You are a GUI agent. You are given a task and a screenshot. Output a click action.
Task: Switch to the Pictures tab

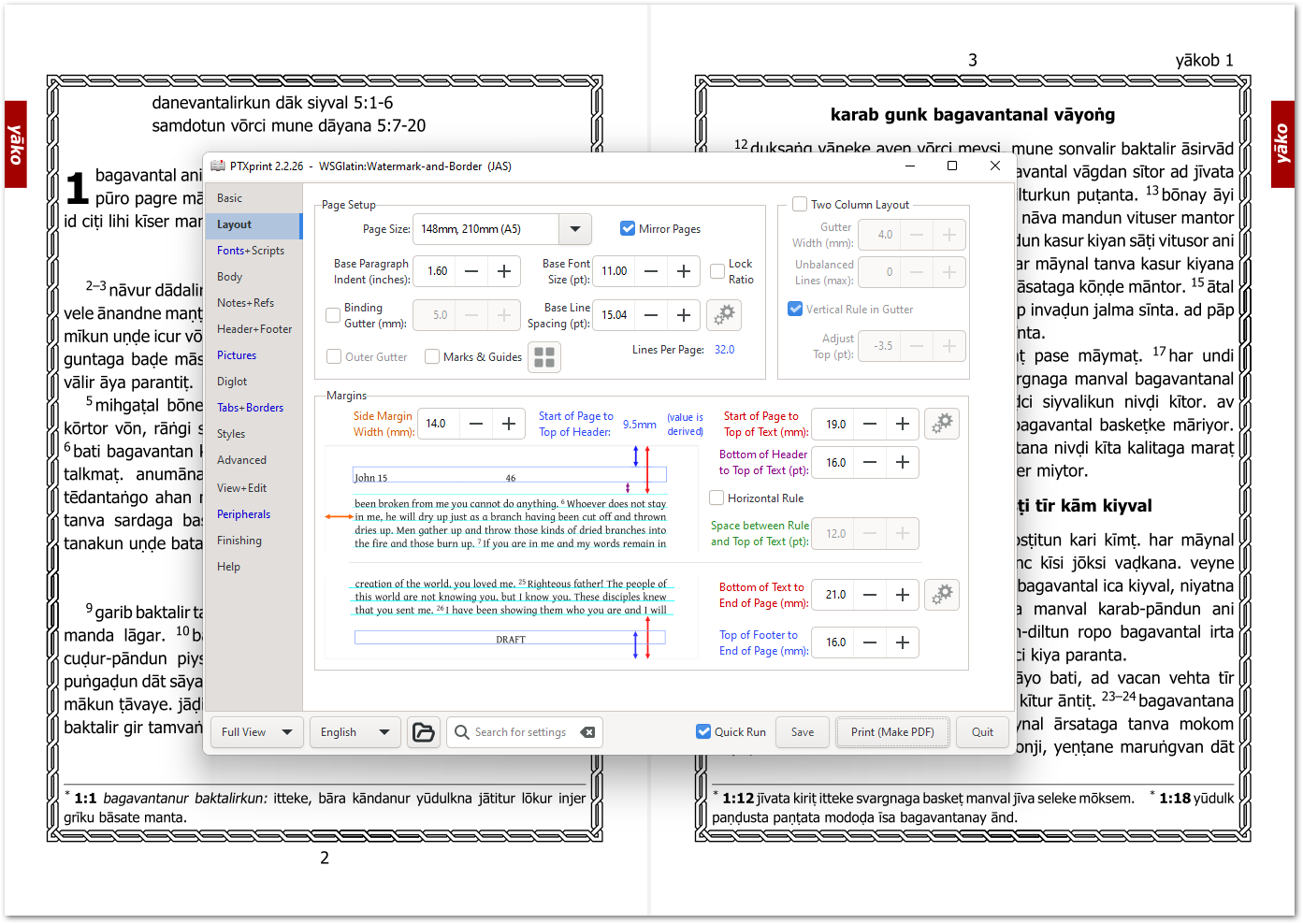[x=237, y=354]
